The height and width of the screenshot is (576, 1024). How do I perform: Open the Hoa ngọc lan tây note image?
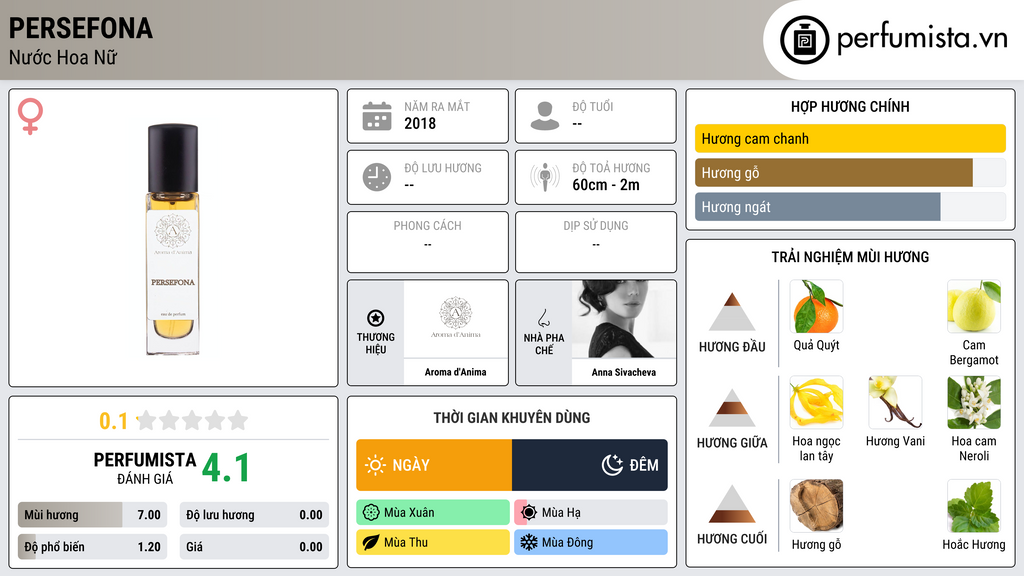coord(816,402)
